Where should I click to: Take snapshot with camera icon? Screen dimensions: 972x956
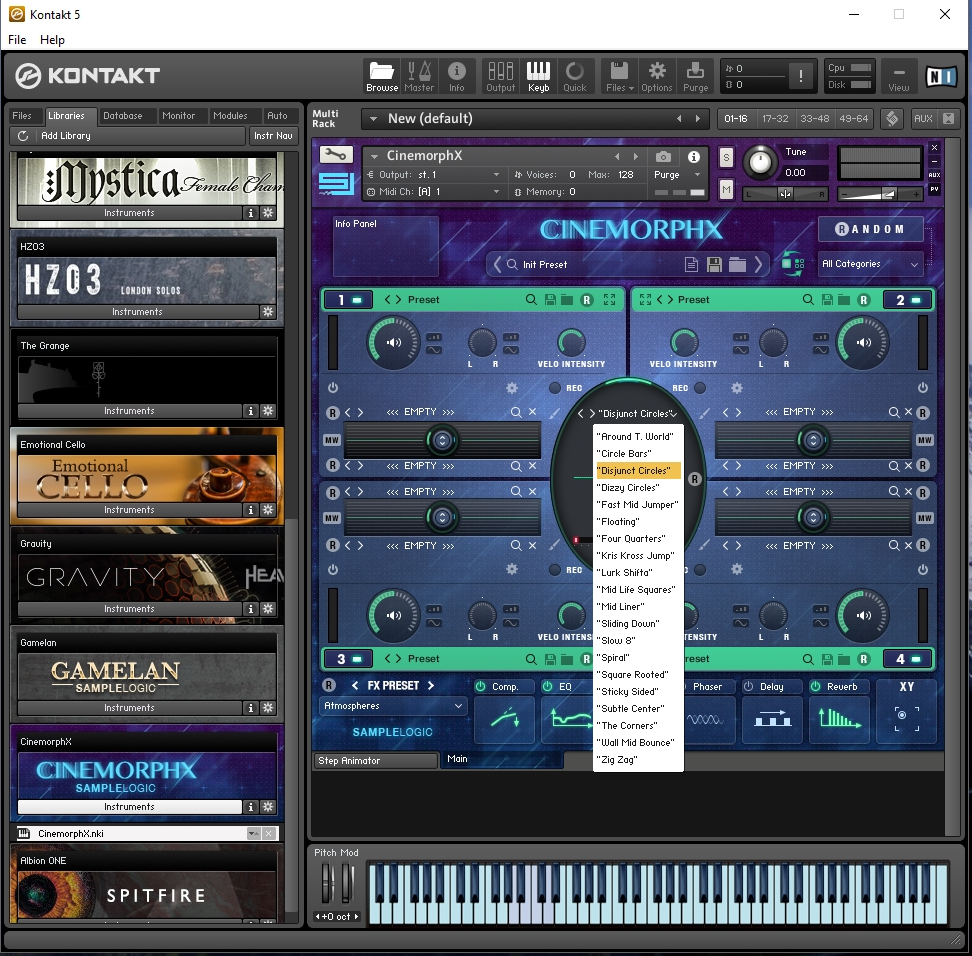(663, 156)
